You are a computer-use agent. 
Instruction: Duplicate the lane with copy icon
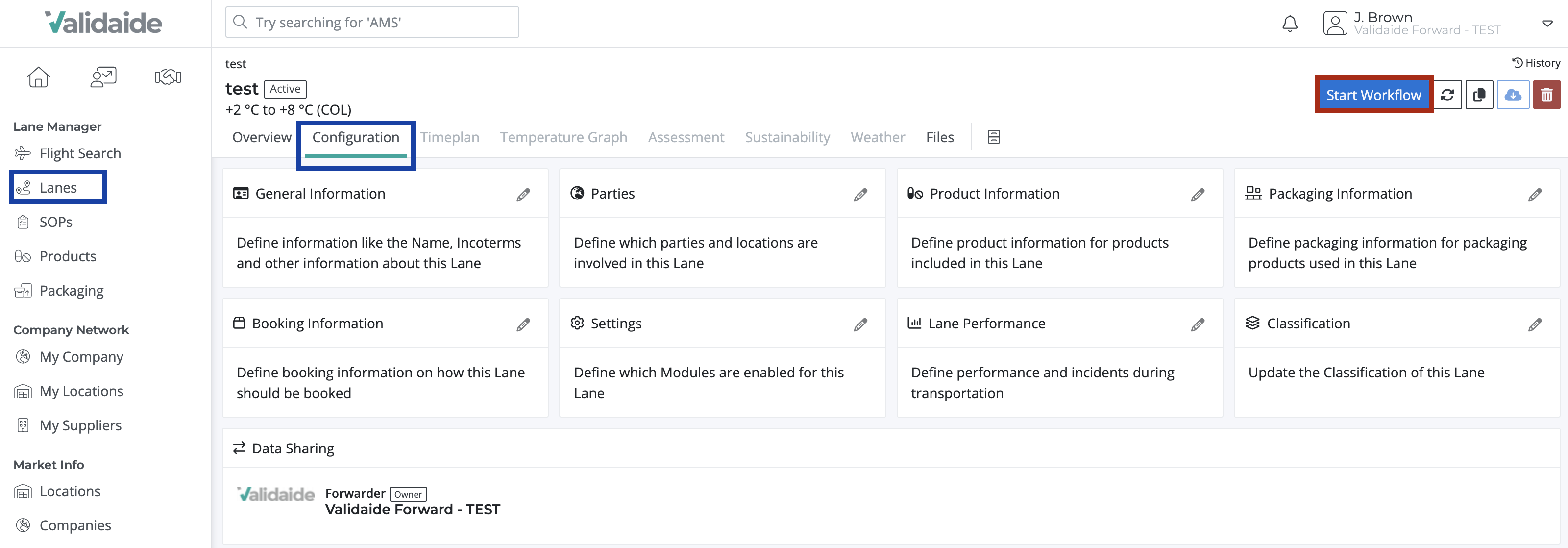point(1479,95)
